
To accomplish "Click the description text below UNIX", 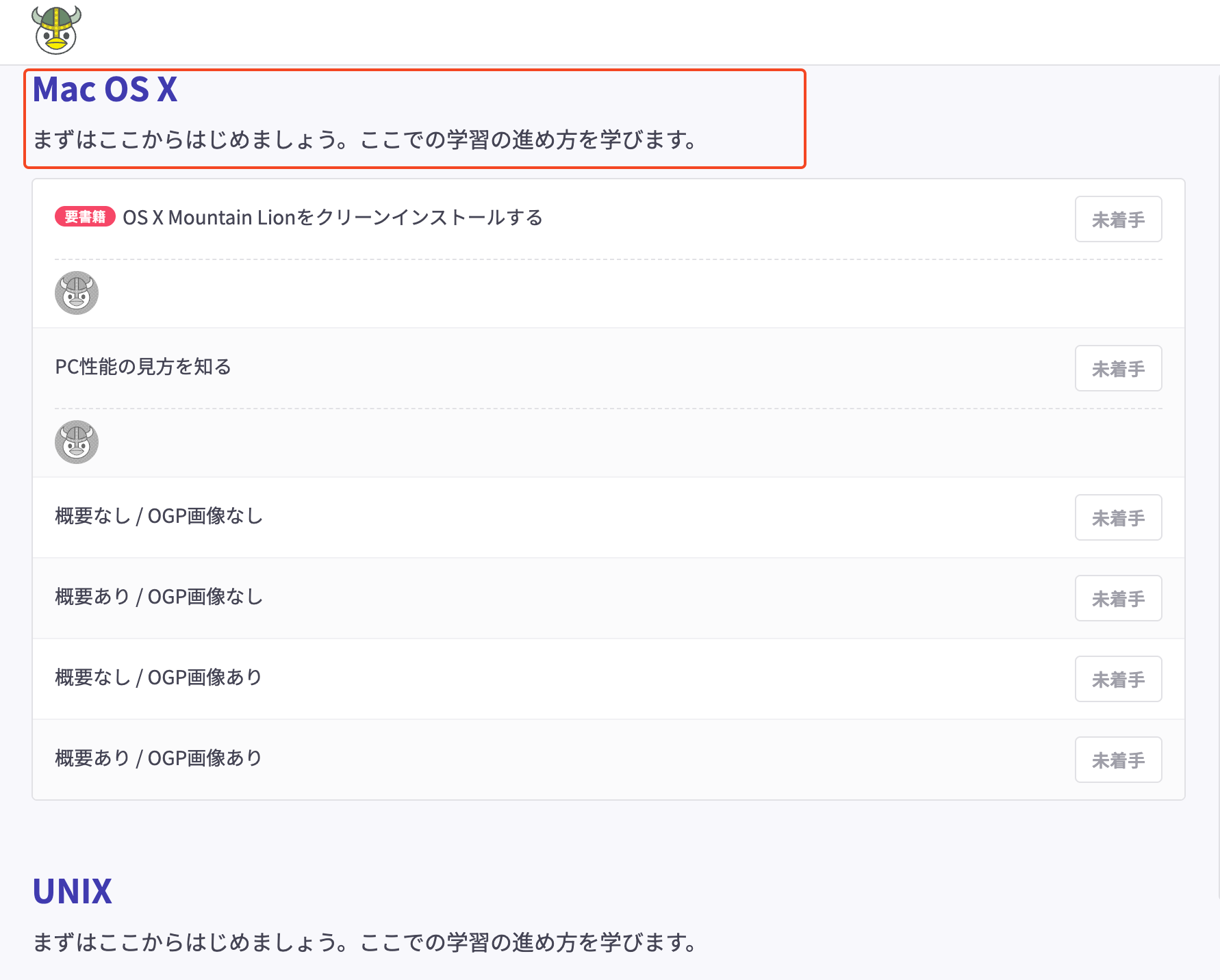I will [x=366, y=942].
